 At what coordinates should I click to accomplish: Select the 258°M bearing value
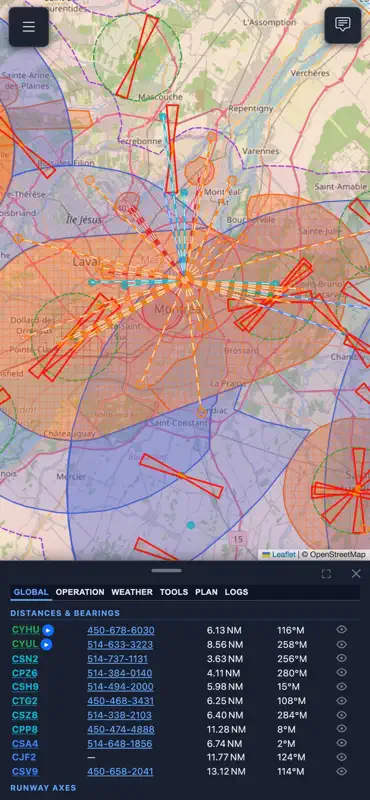tap(292, 644)
